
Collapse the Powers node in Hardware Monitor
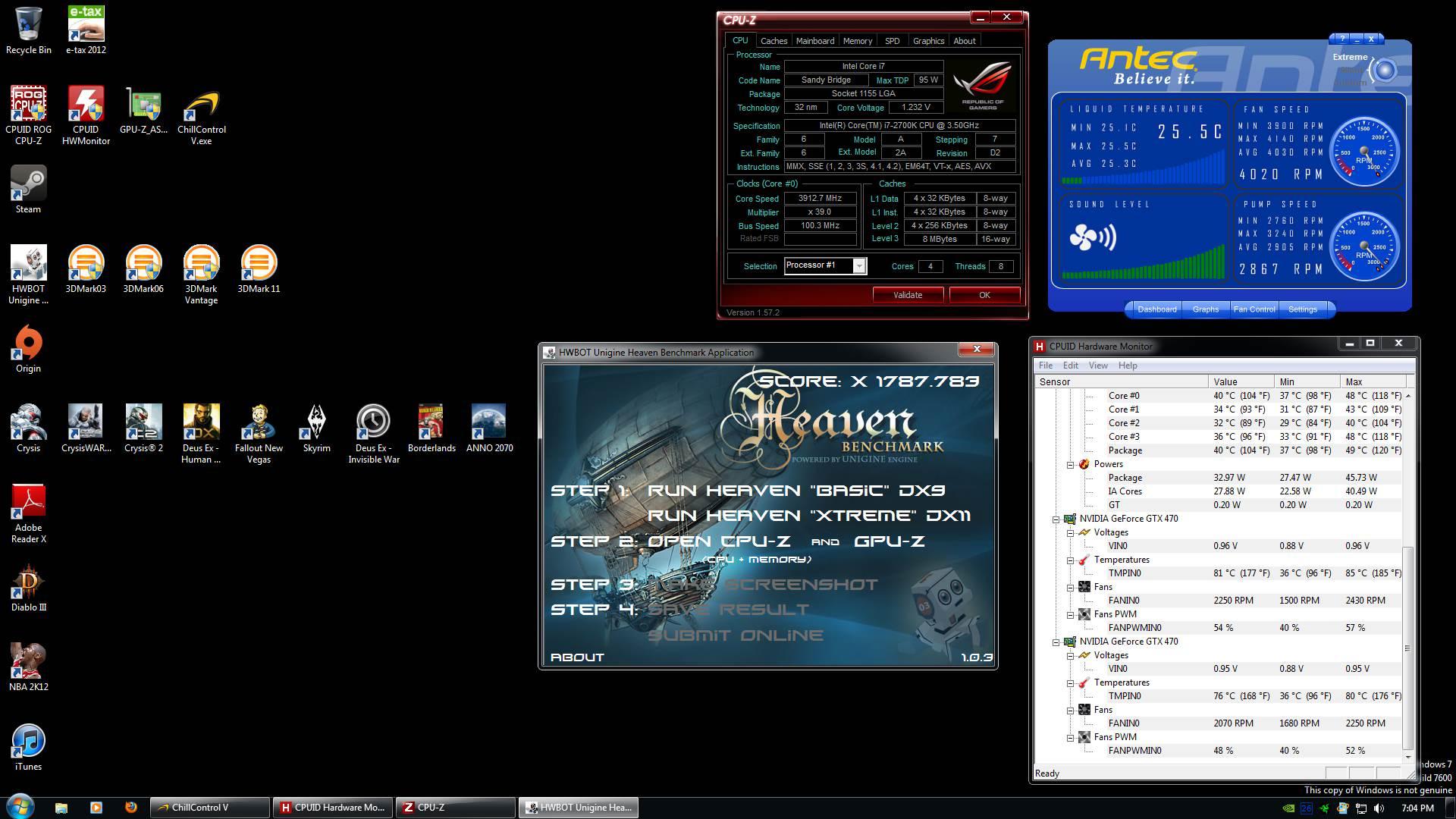click(1071, 464)
